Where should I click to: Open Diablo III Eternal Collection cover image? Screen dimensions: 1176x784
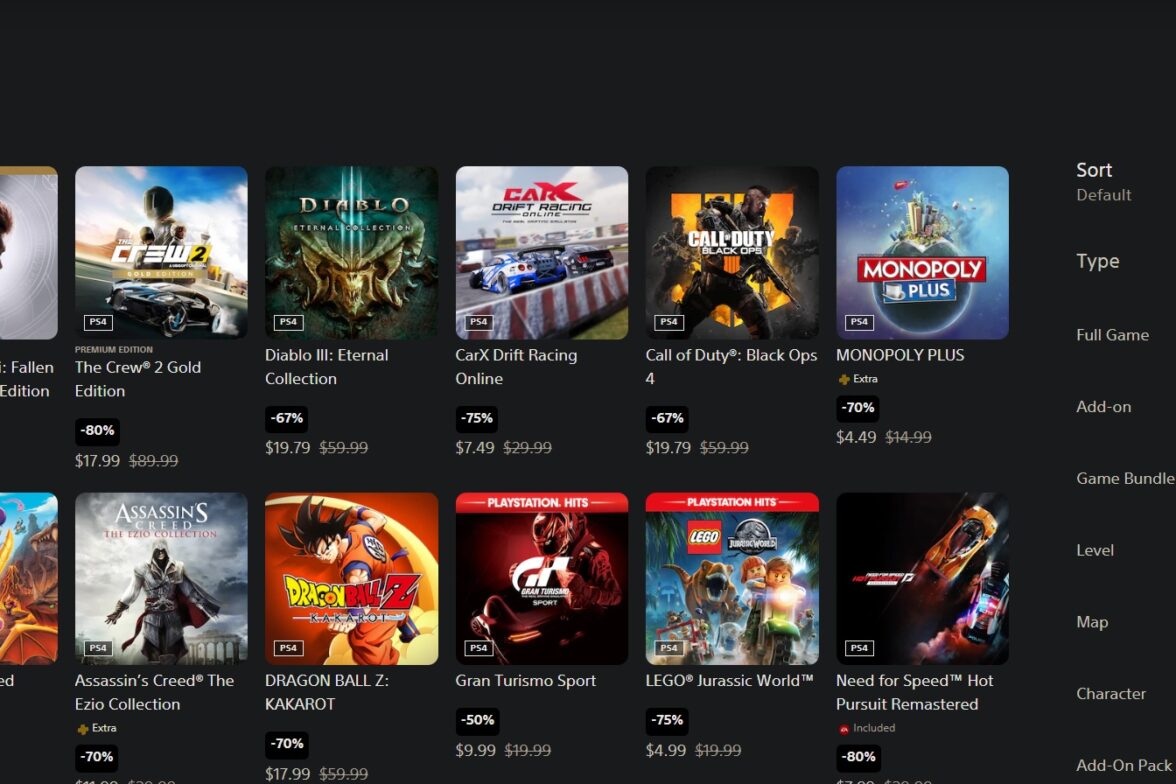pyautogui.click(x=352, y=252)
